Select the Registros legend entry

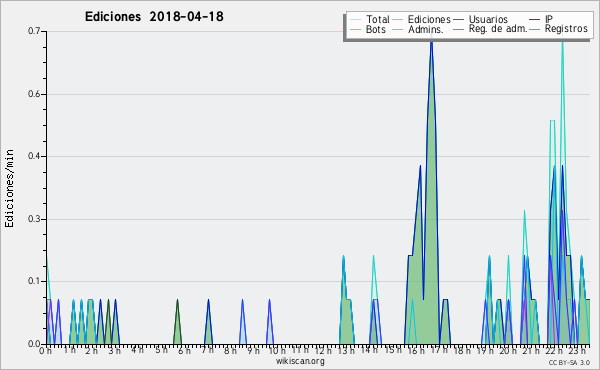pyautogui.click(x=566, y=29)
